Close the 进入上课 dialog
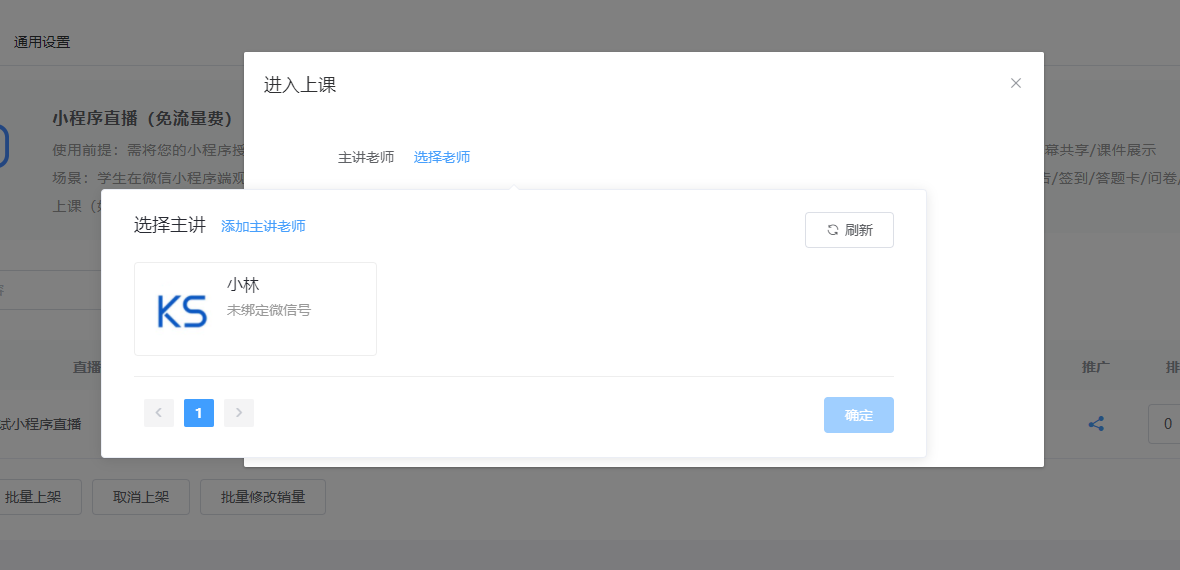Screen dimensions: 1180x570 1015,84
